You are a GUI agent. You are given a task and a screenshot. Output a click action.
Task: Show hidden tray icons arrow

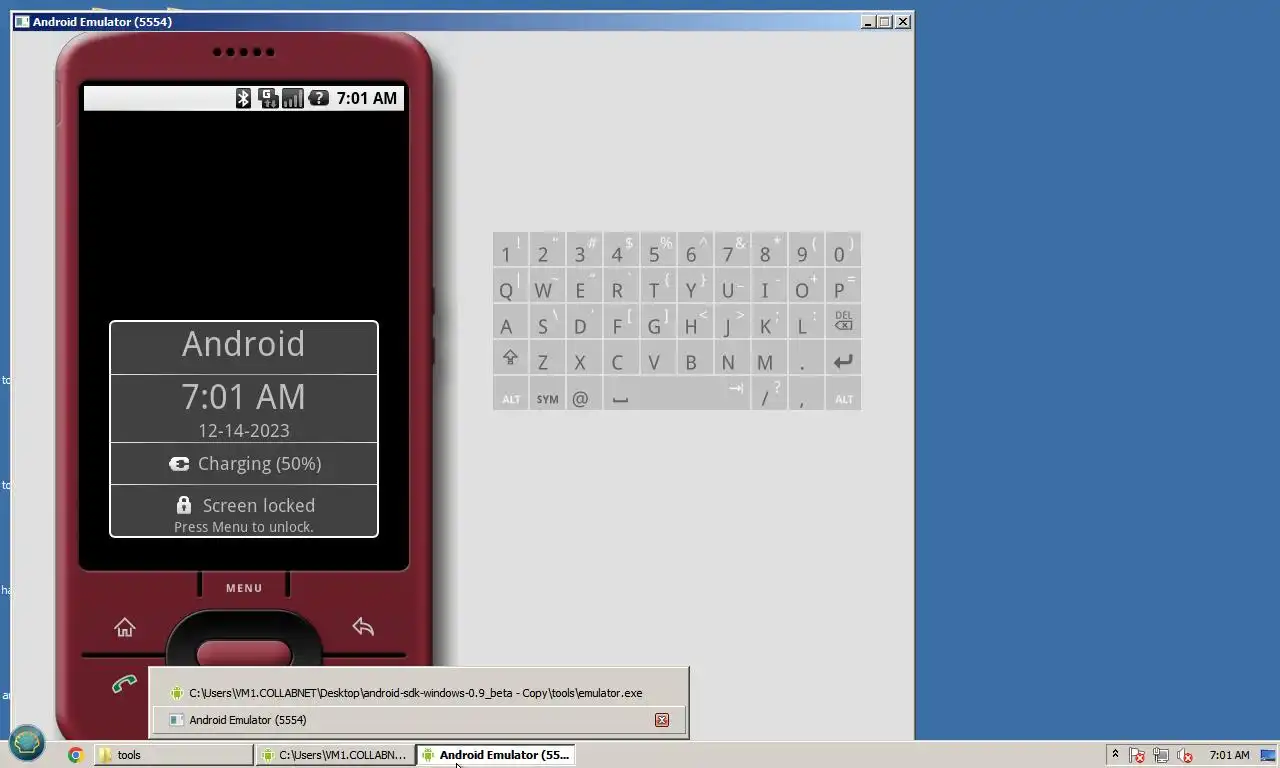pyautogui.click(x=1115, y=755)
